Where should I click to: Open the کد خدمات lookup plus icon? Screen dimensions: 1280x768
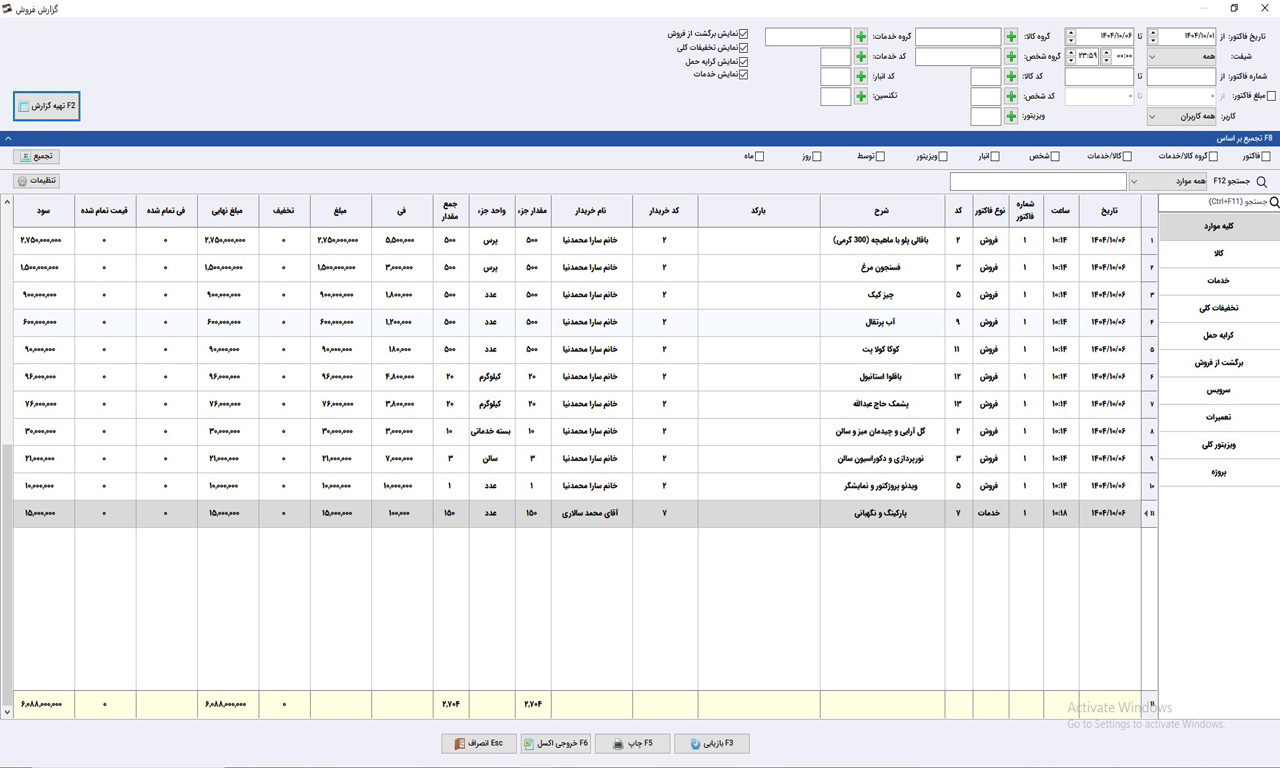(x=861, y=57)
